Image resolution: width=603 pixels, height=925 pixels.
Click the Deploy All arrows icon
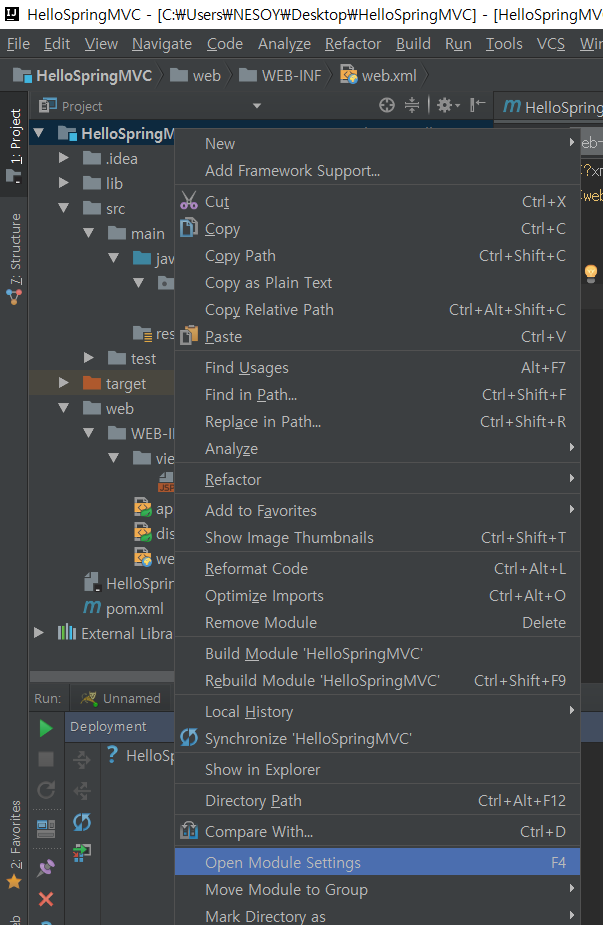82,760
